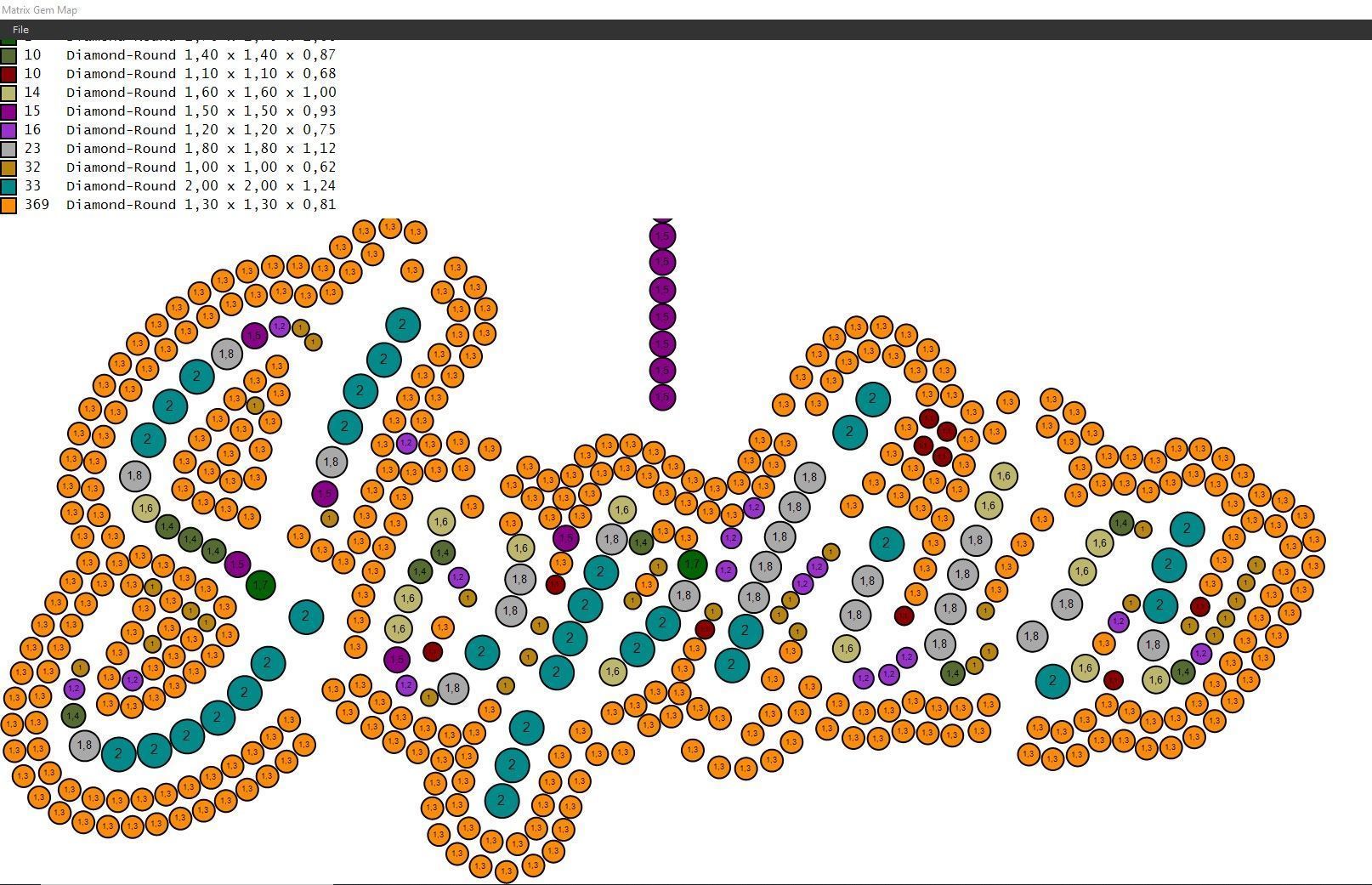Click legend text 'Diamond-Round 1,30 x 1,30 x 0,81'
1372x885 pixels.
[x=201, y=205]
